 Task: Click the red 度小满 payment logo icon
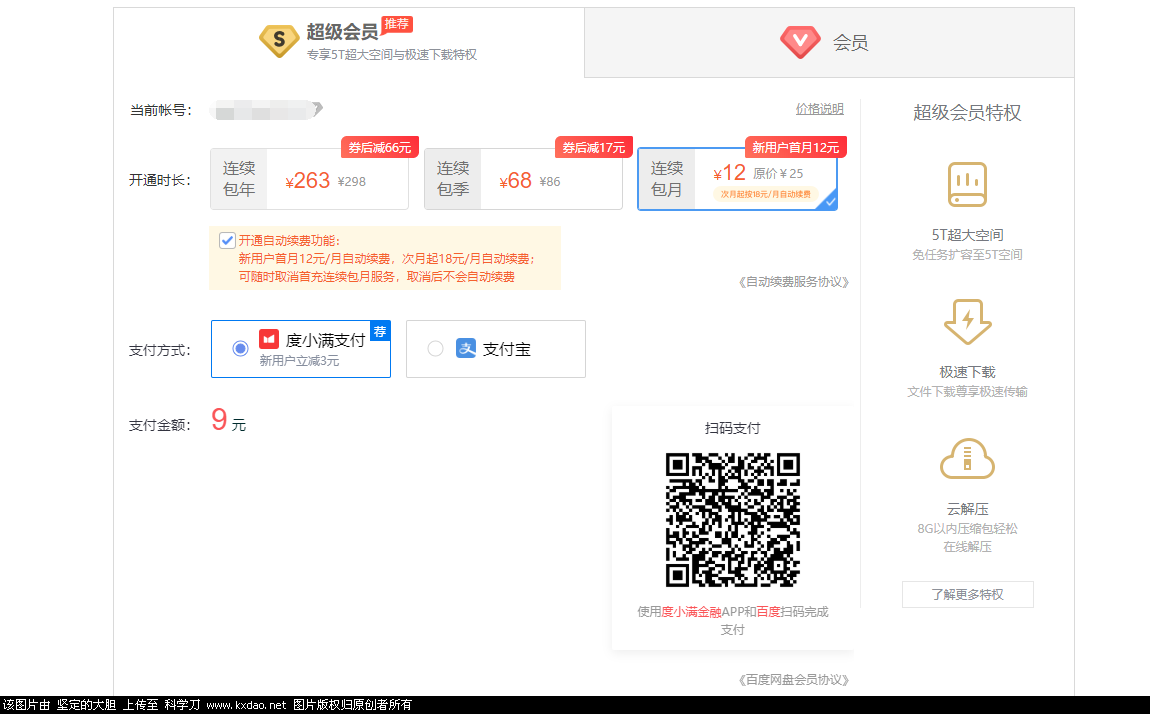point(269,339)
